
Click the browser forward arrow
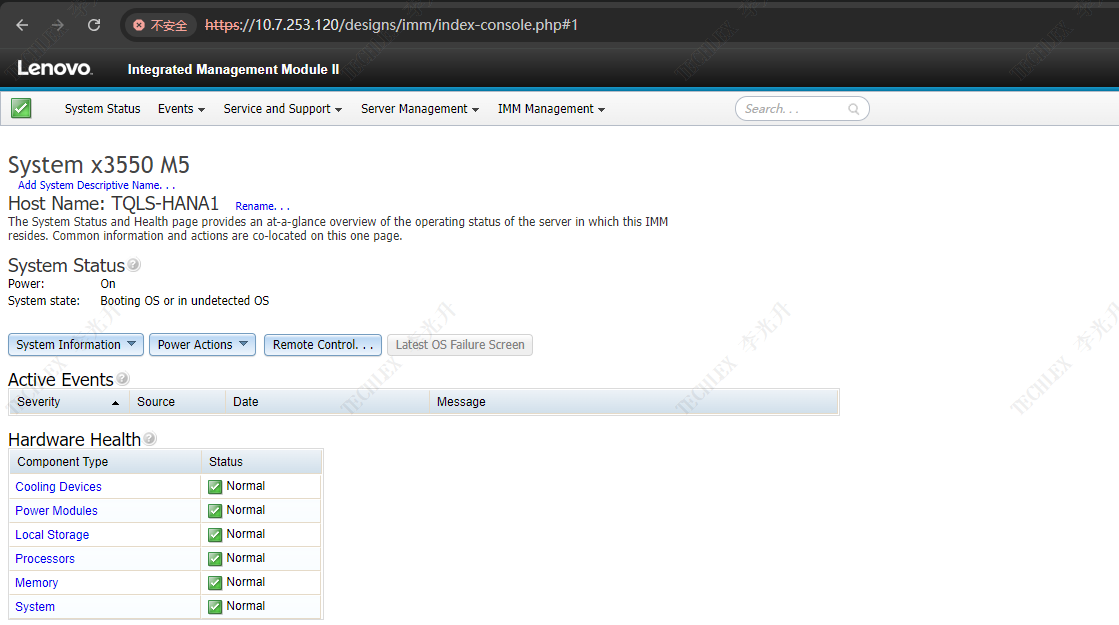pyautogui.click(x=58, y=25)
